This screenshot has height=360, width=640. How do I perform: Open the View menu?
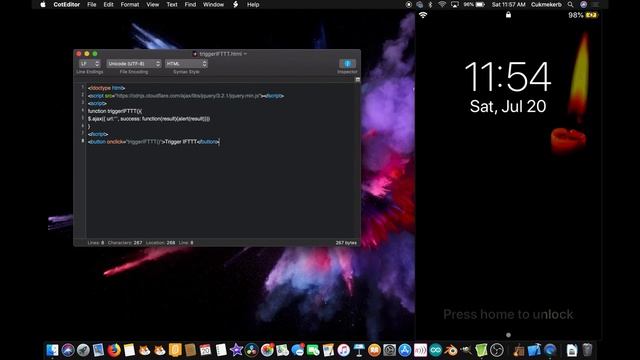[153, 4]
